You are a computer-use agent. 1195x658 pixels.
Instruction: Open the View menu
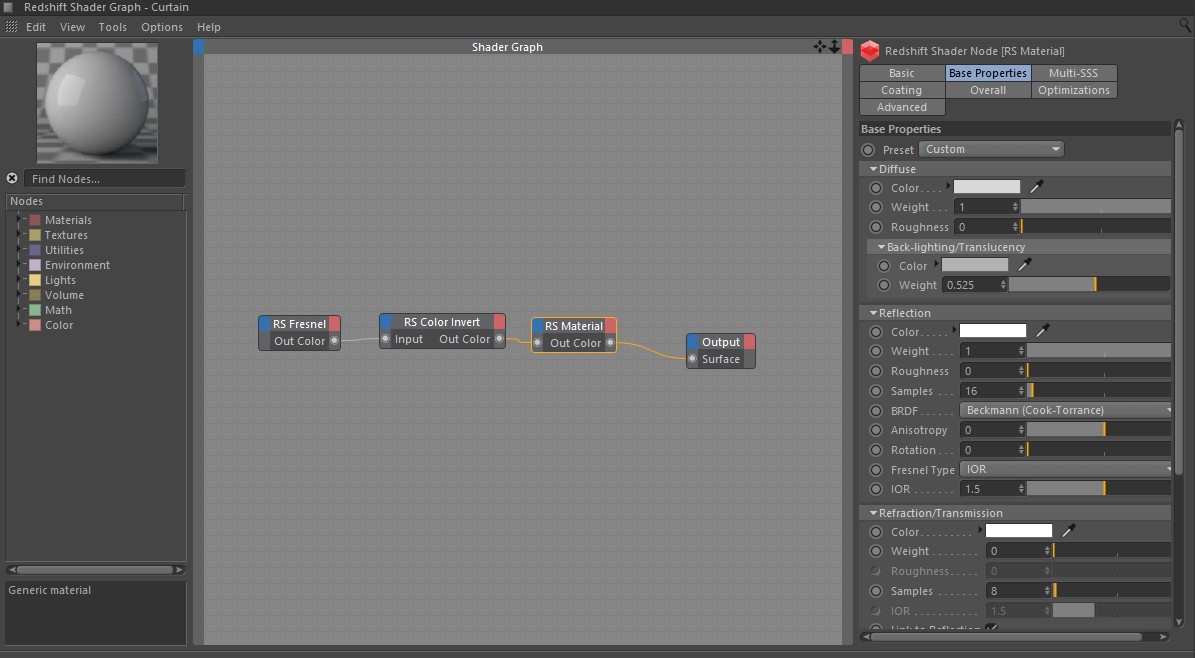coord(72,27)
